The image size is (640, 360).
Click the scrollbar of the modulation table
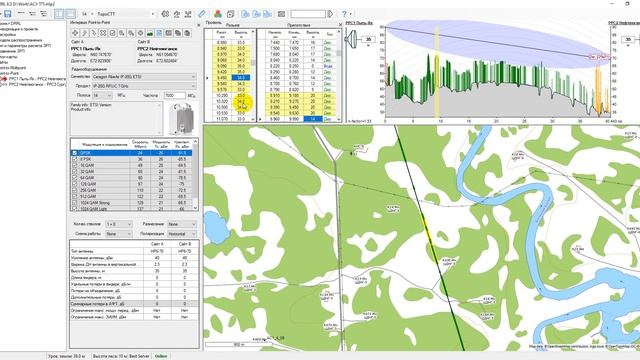(x=195, y=175)
